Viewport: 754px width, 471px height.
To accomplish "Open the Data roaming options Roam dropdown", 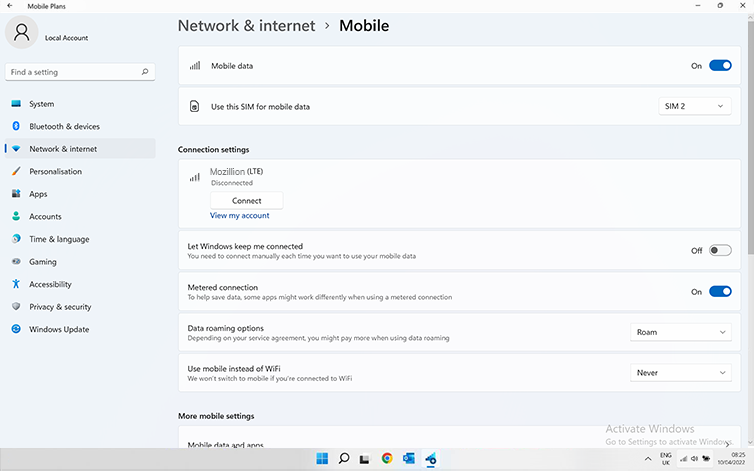I will [x=680, y=332].
